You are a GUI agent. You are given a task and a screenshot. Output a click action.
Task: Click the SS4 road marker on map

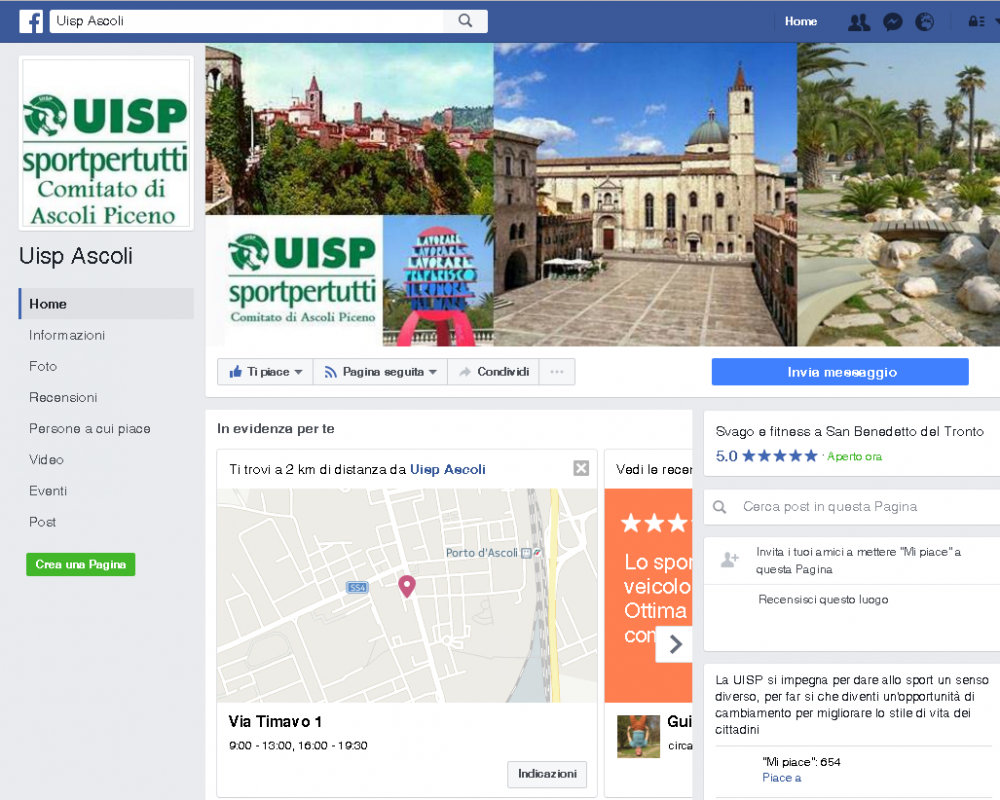[x=357, y=588]
